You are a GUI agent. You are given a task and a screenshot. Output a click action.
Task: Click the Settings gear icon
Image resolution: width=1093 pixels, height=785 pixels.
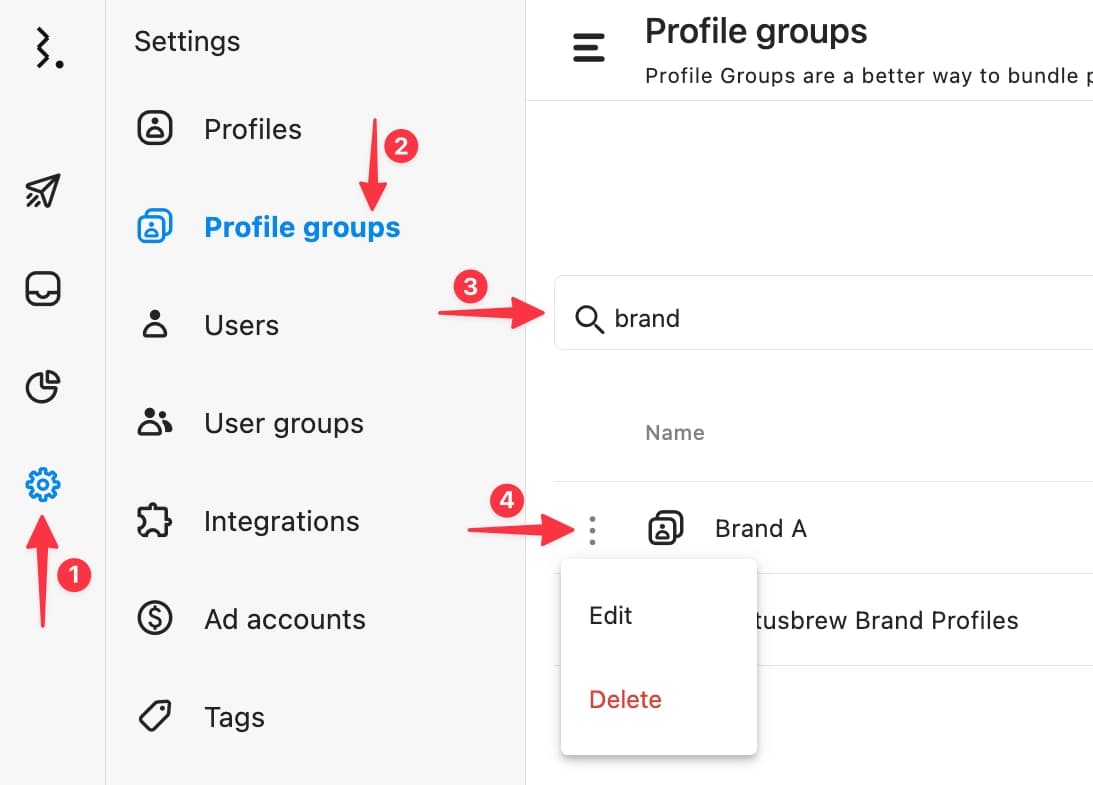(x=43, y=486)
